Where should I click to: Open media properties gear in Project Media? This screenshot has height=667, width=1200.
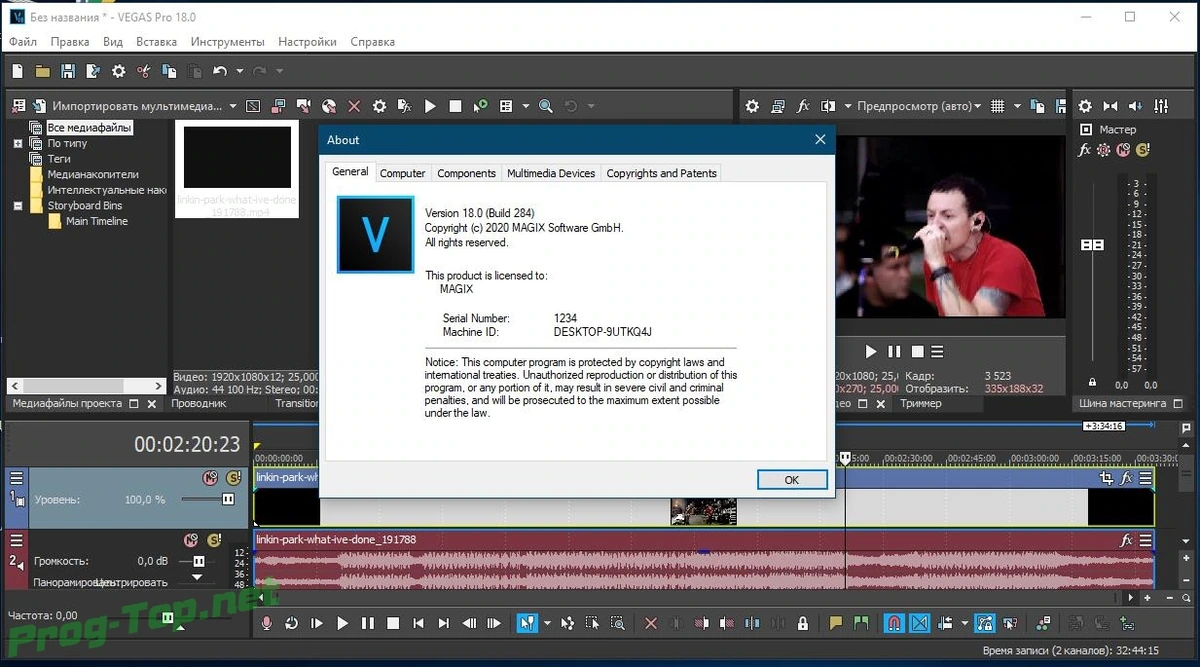coord(379,105)
